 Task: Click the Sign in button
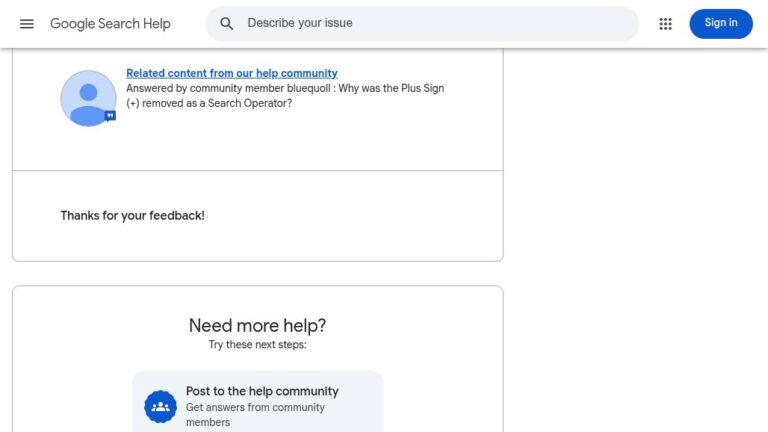click(x=720, y=24)
